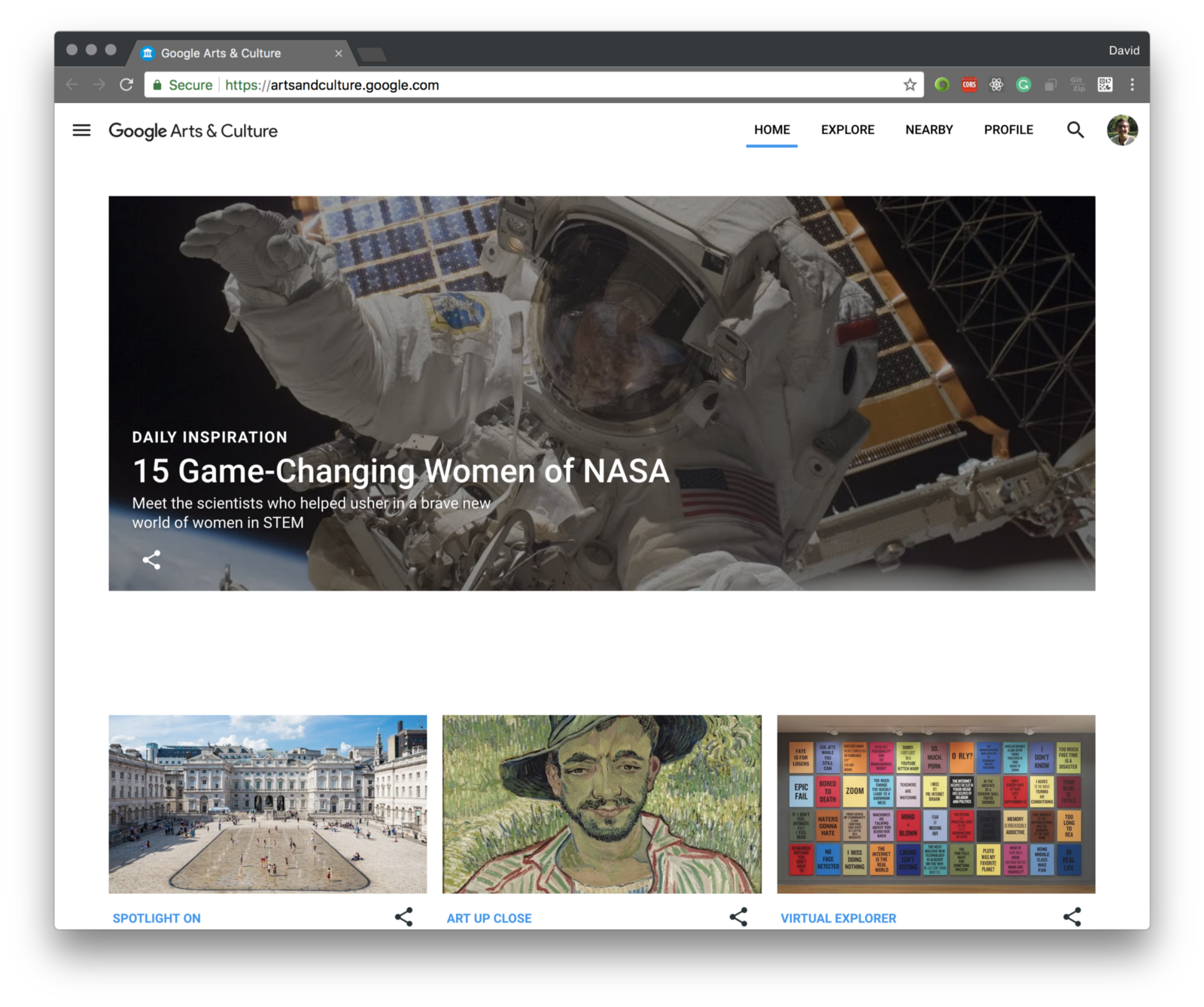Click the 'Meet the scientists' description text

tap(312, 513)
